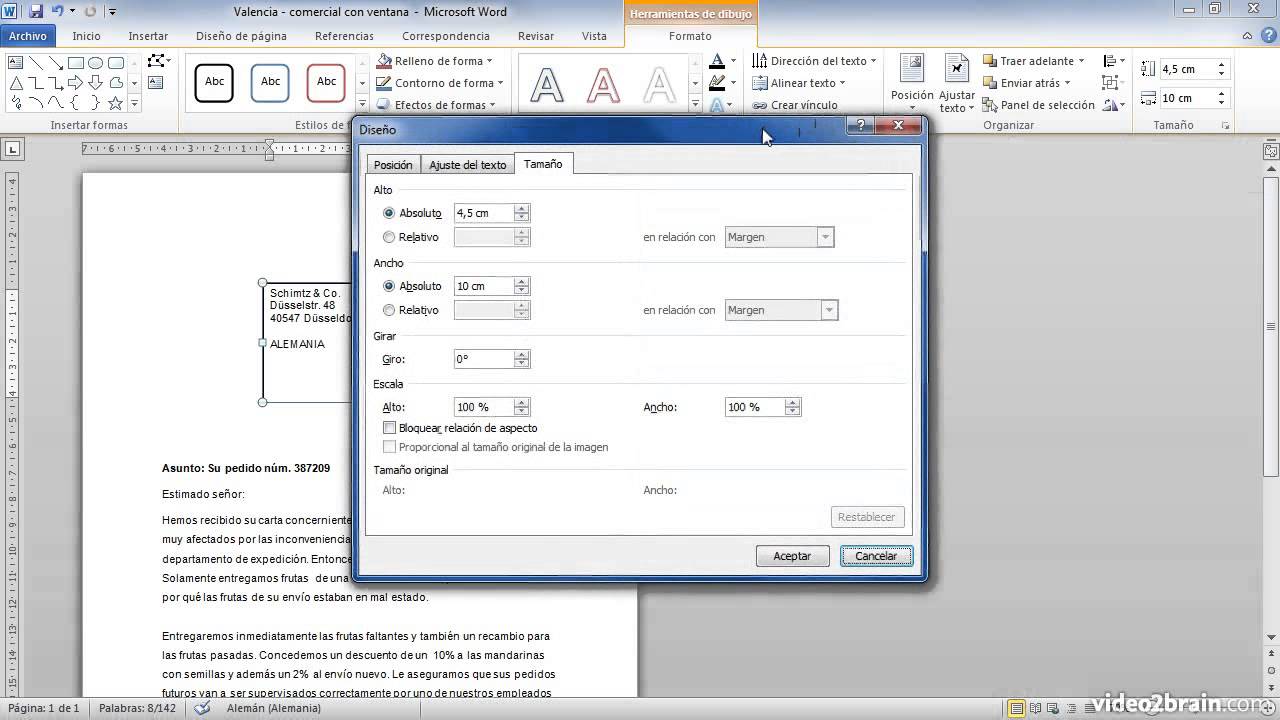Increase Escala Alto percentage with spinner

[x=522, y=403]
